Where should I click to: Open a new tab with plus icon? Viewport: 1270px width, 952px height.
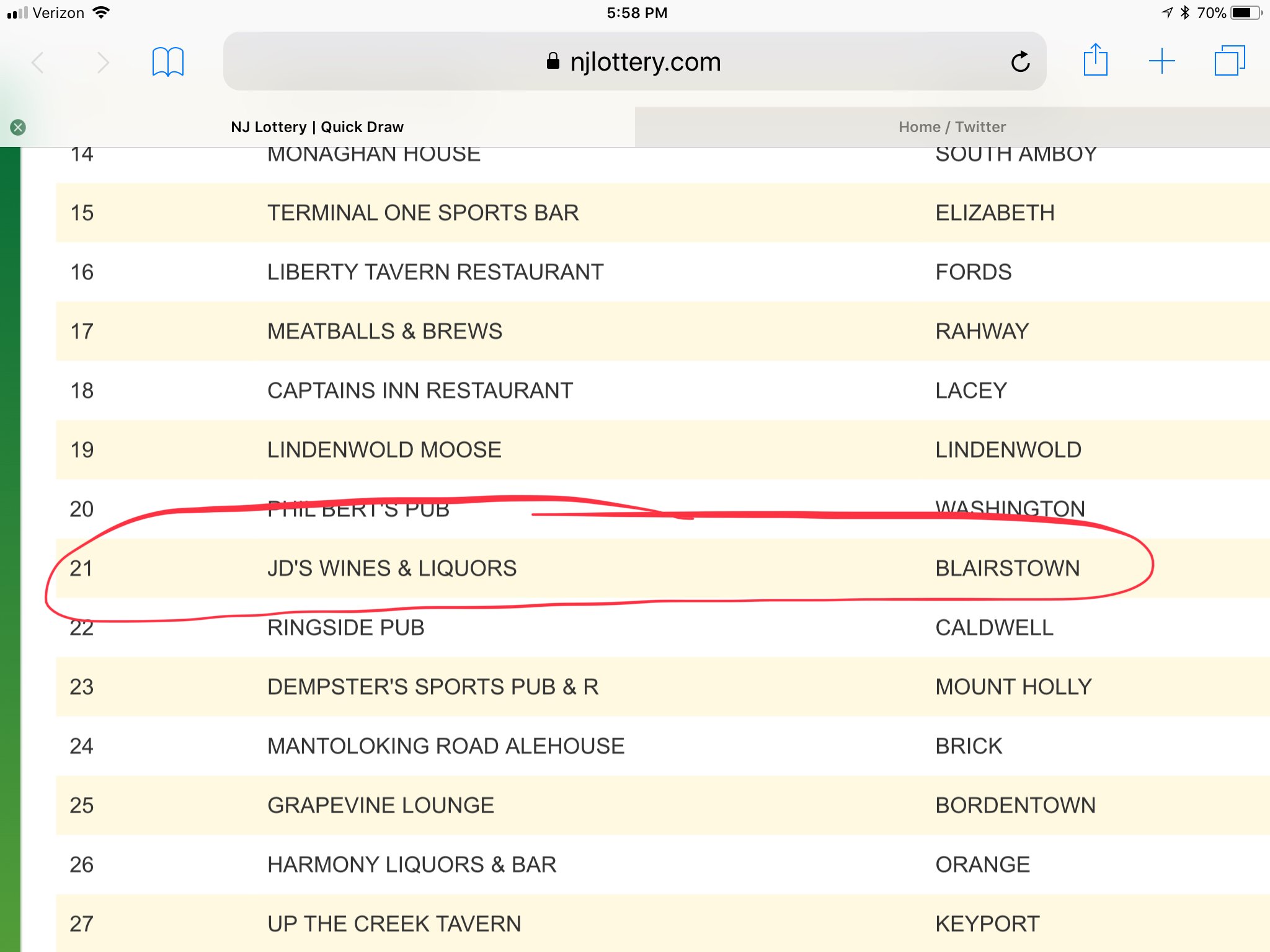1161,61
